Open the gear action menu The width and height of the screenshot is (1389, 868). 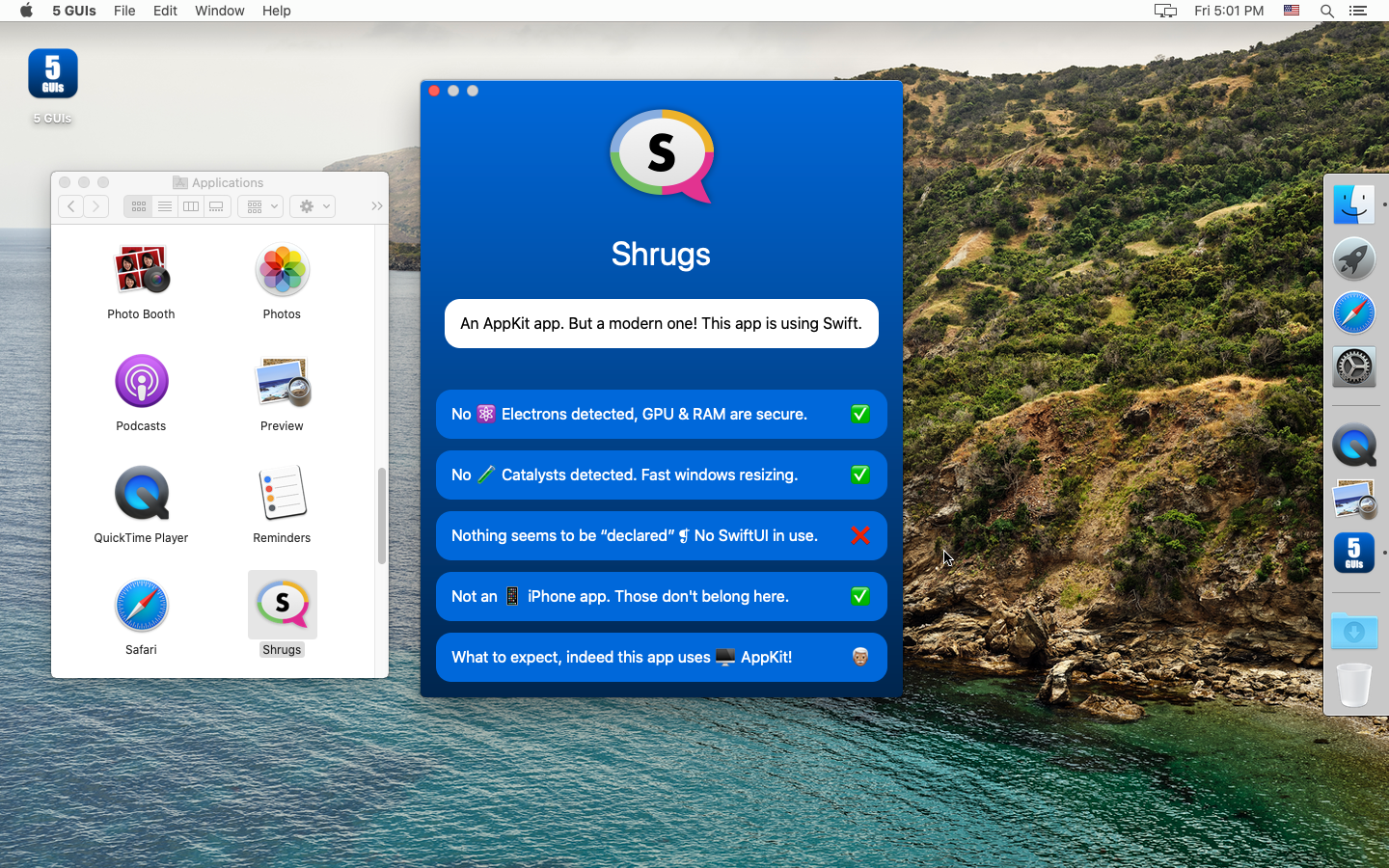[312, 205]
